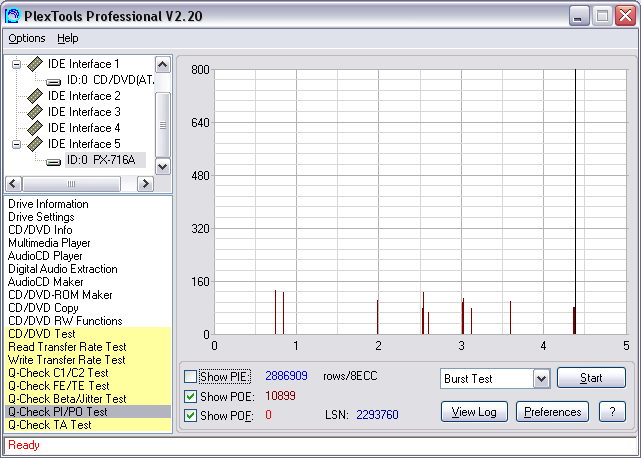The image size is (641, 458).
Task: Click the question mark help button
Action: click(612, 412)
